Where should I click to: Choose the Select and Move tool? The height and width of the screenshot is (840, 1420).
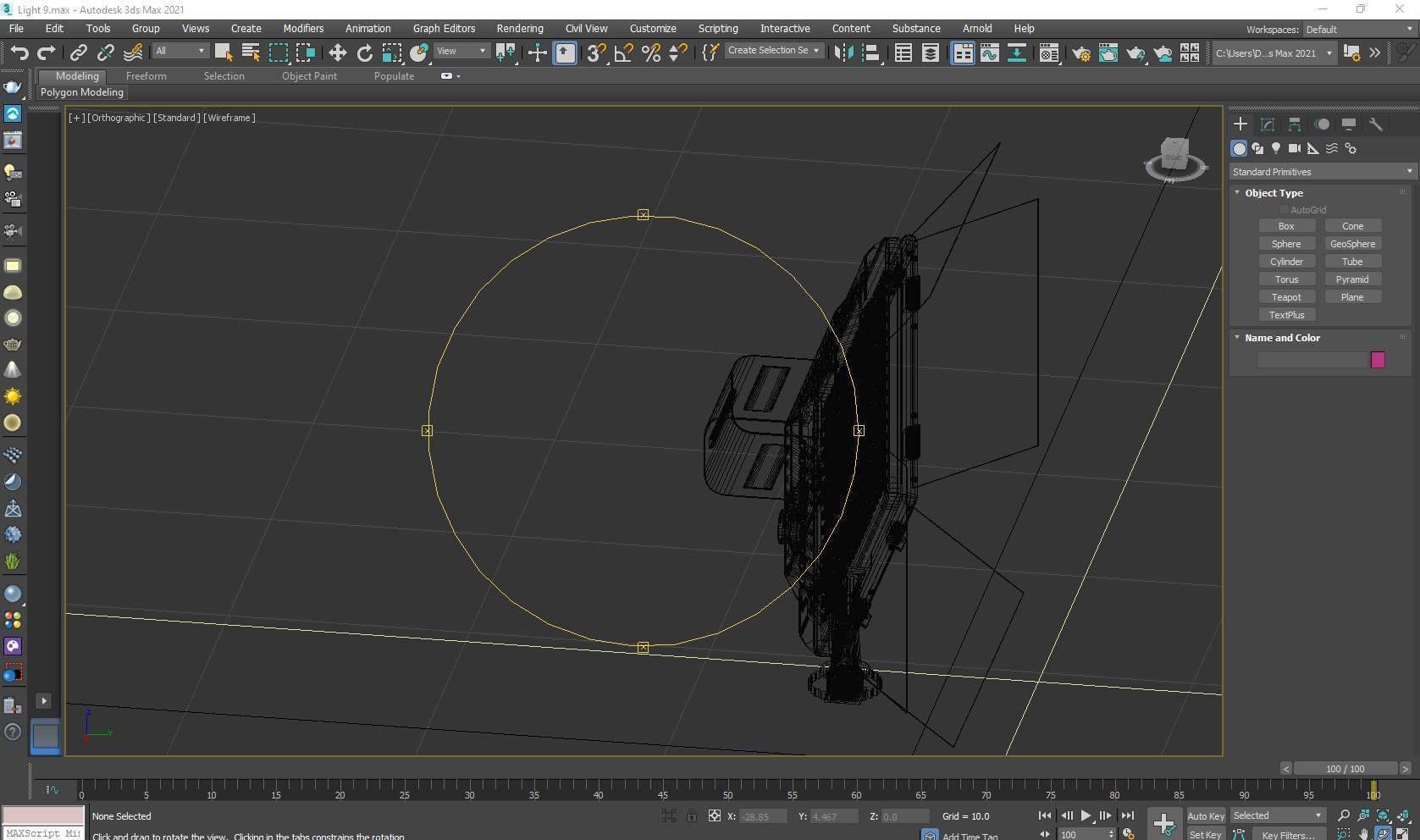click(x=337, y=52)
